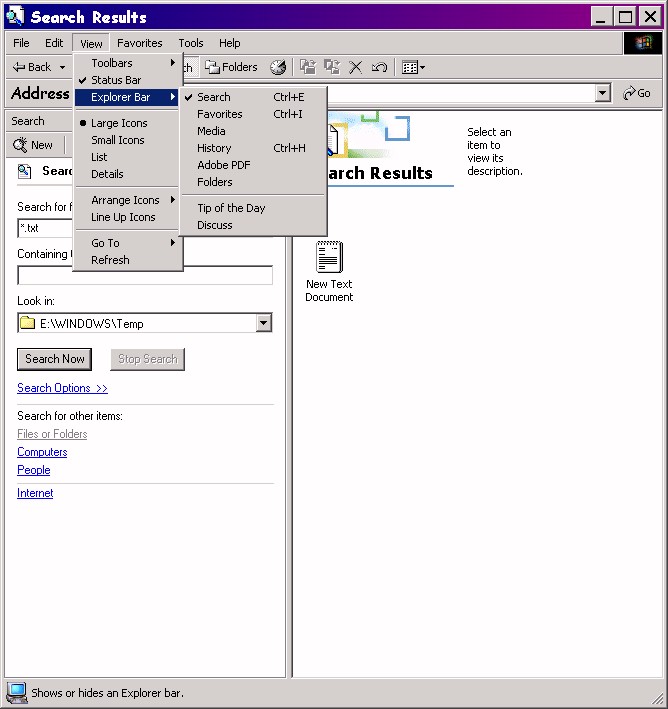Click the Go button beside address bar

[x=637, y=93]
